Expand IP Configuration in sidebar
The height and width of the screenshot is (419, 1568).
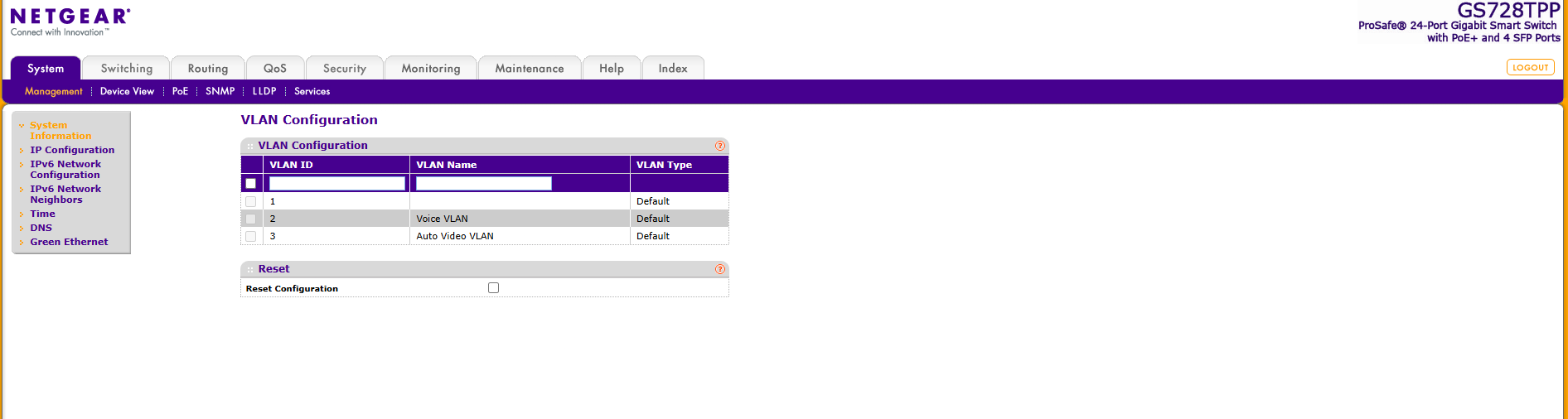tap(72, 150)
